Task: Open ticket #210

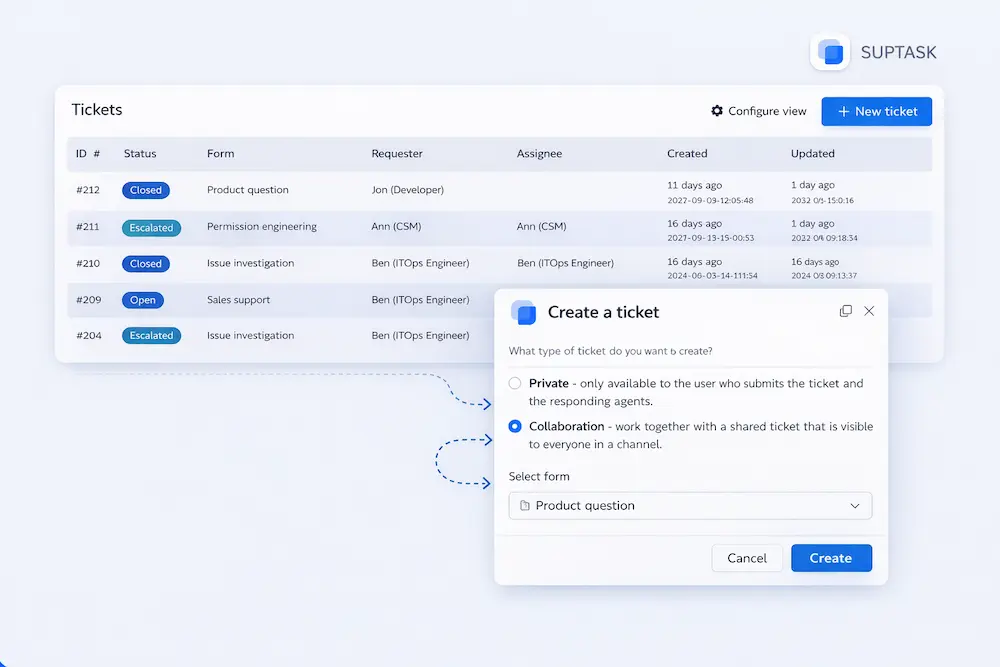Action: (88, 263)
